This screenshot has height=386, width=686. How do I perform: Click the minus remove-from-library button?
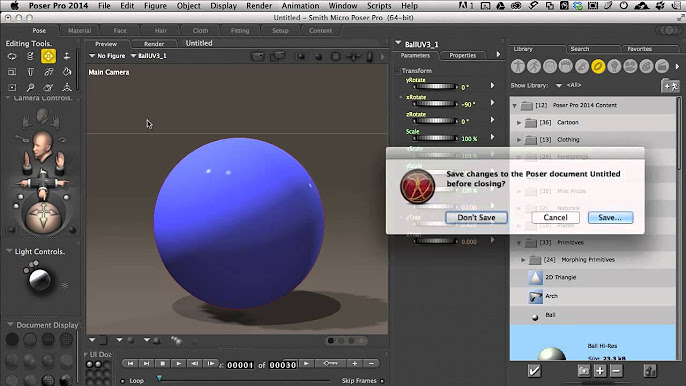616,371
